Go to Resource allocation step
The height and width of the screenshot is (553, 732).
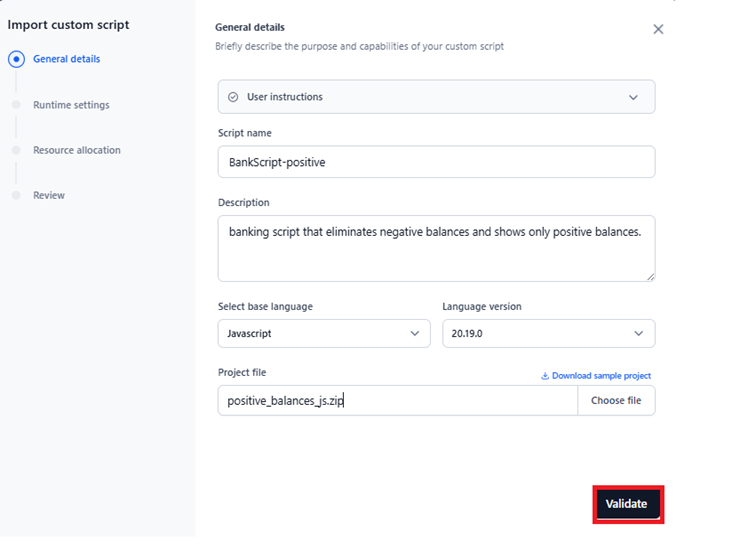[77, 150]
